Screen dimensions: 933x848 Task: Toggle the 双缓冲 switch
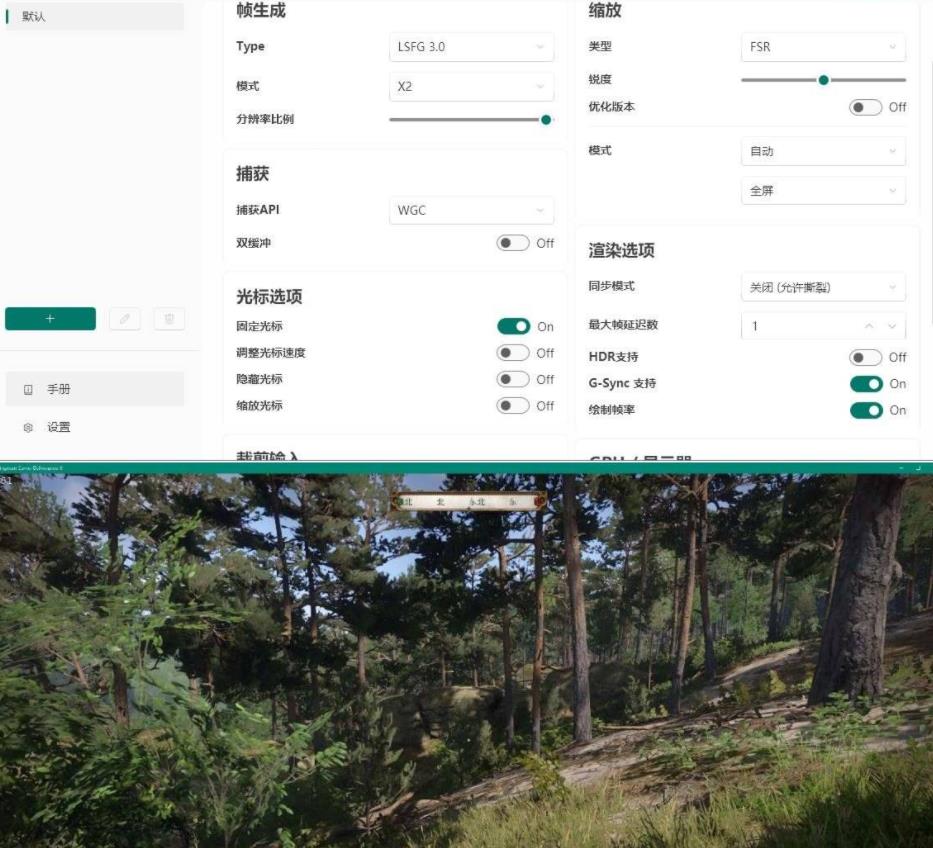[x=513, y=243]
